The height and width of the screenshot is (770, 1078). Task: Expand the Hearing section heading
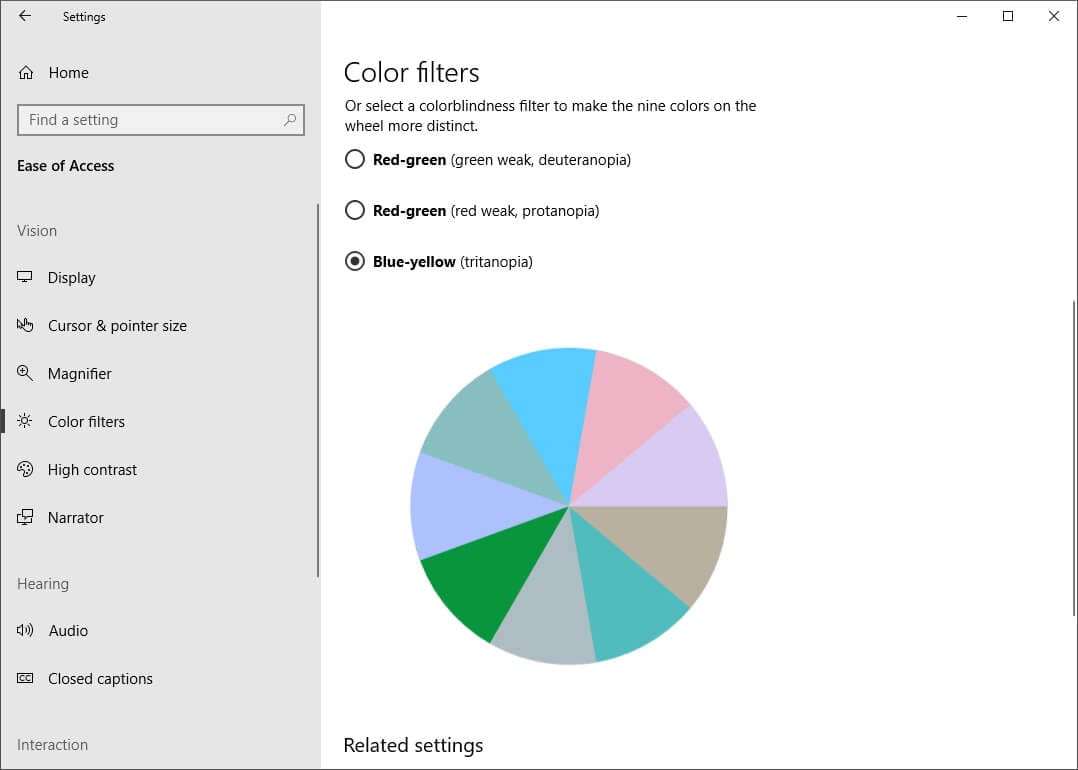click(x=42, y=583)
